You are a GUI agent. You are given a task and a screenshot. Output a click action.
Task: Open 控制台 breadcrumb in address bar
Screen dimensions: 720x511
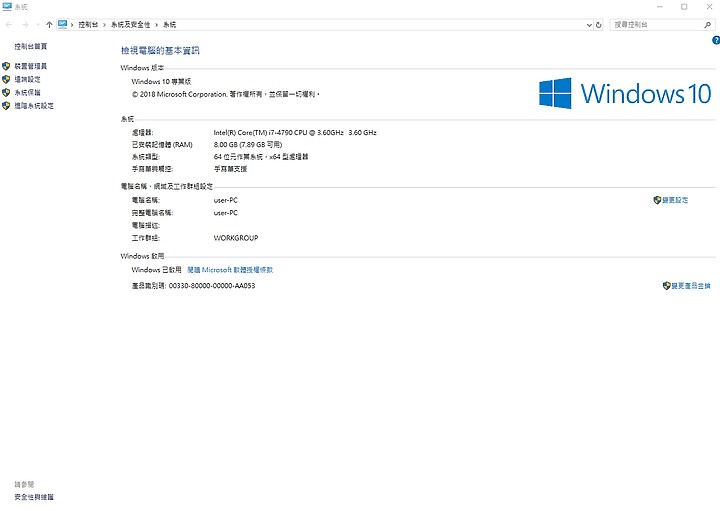[88, 25]
